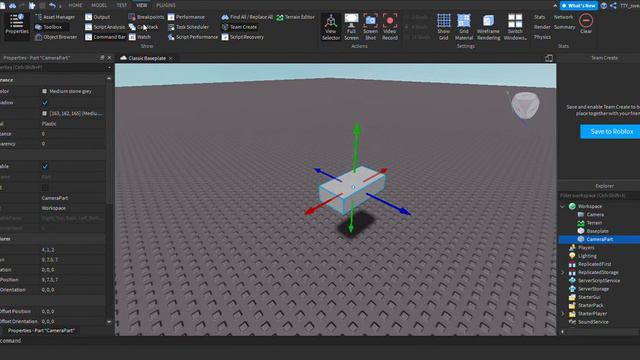Open Task Scheduler
Screen dimensions: 640x360
click(x=188, y=27)
